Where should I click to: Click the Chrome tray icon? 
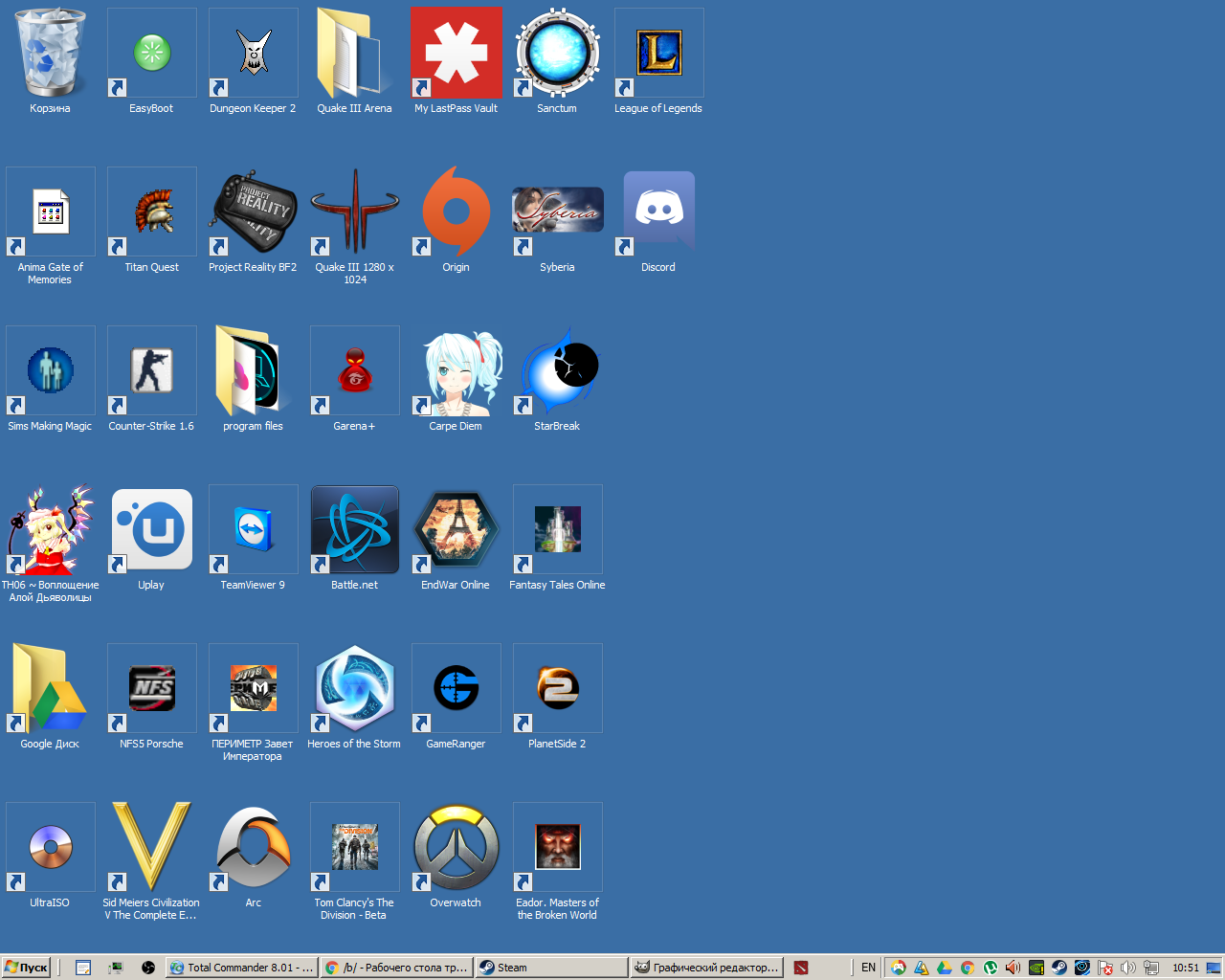[x=968, y=968]
